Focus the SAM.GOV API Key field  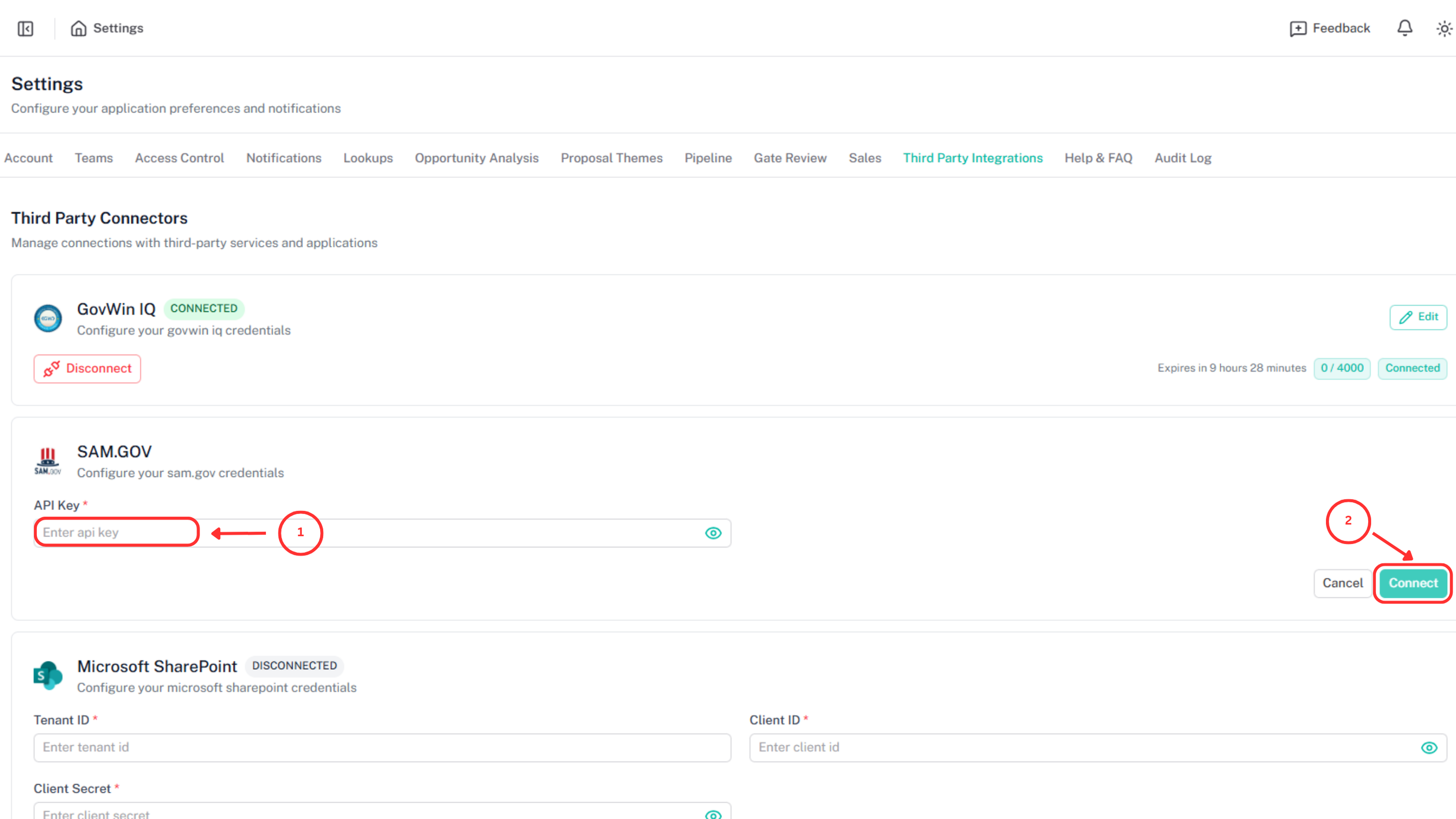coord(382,533)
